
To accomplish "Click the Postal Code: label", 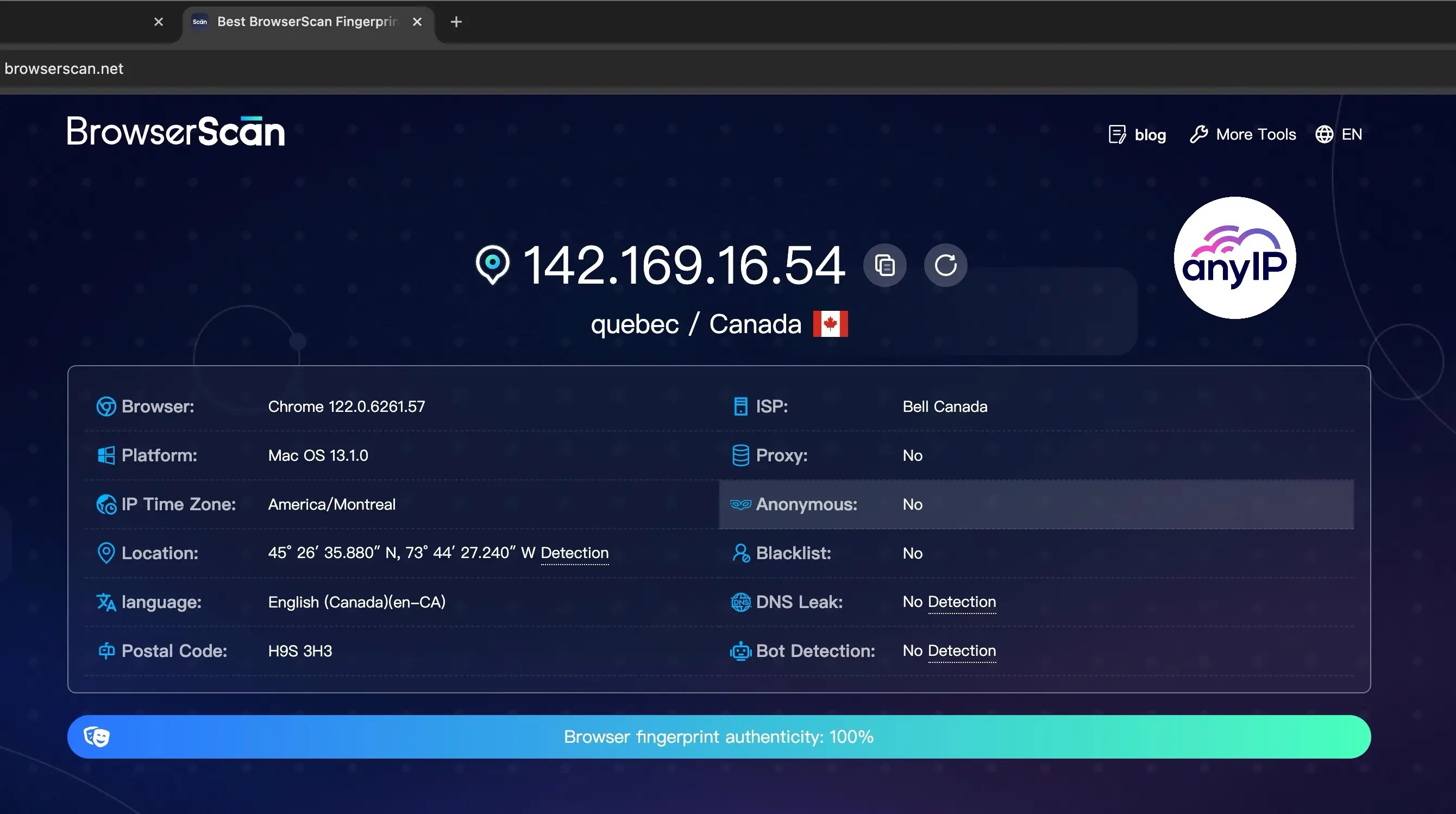I will [x=174, y=651].
